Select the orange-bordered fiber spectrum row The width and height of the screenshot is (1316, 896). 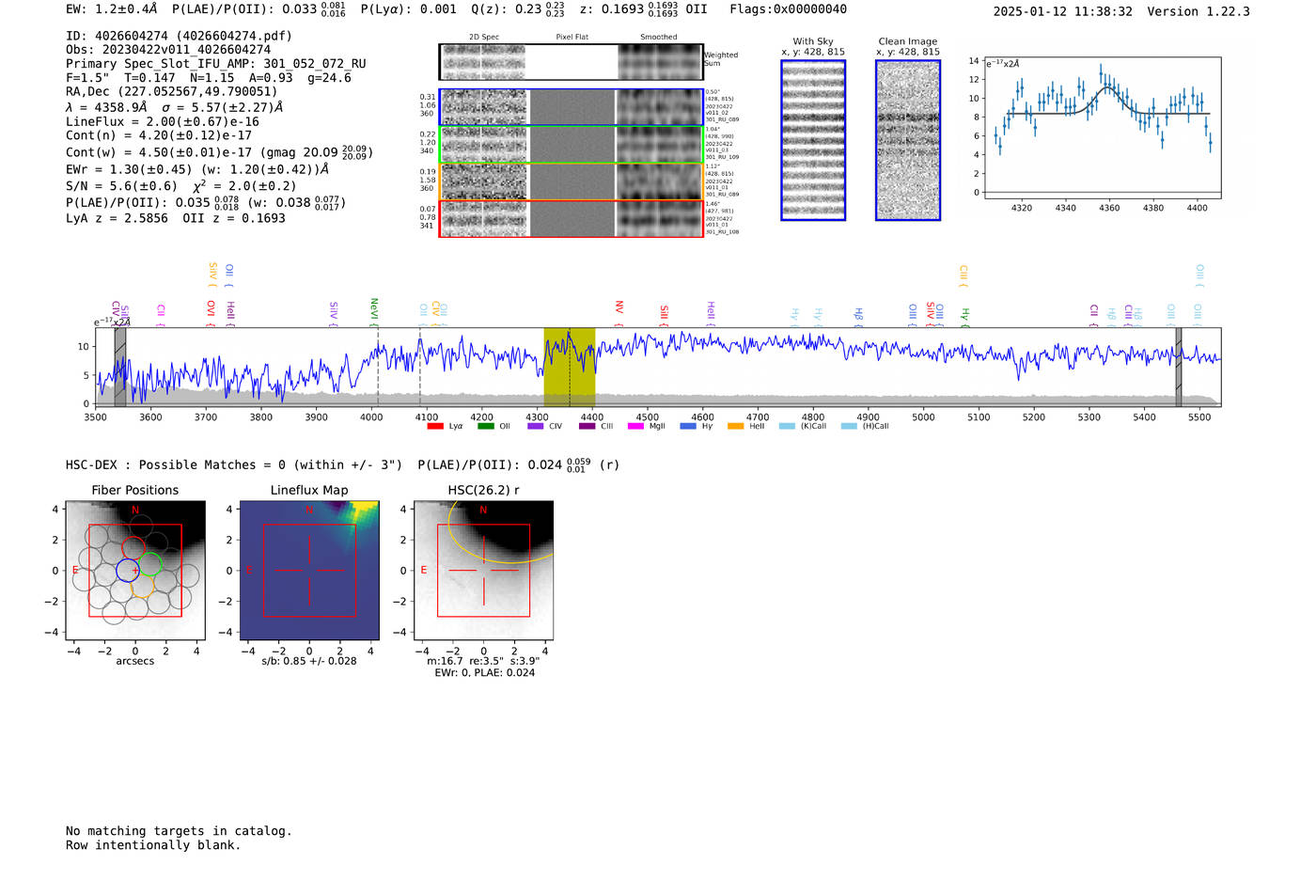pos(571,181)
